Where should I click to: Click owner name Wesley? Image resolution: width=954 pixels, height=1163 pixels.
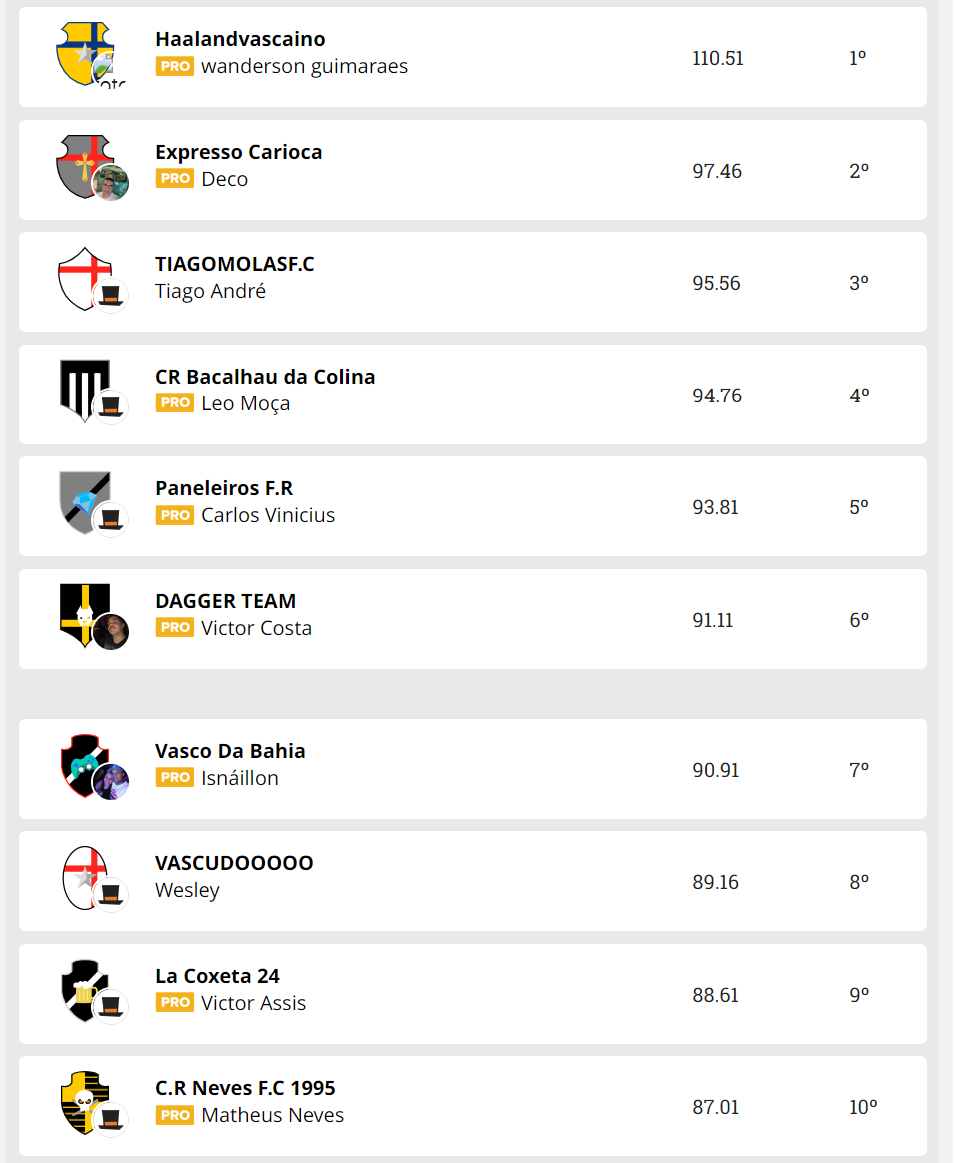(187, 891)
